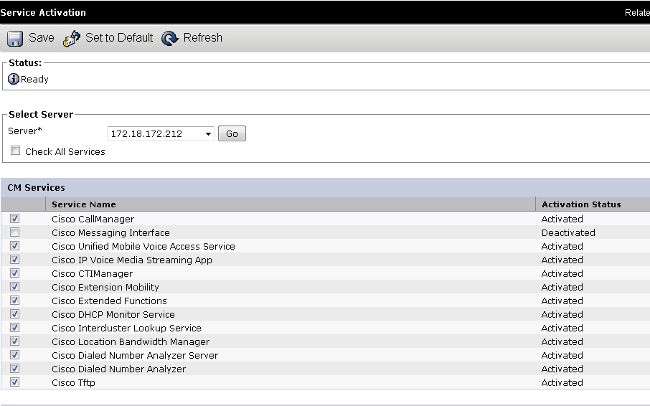
Task: Click the Cisco Extended Functions service name
Action: [109, 301]
